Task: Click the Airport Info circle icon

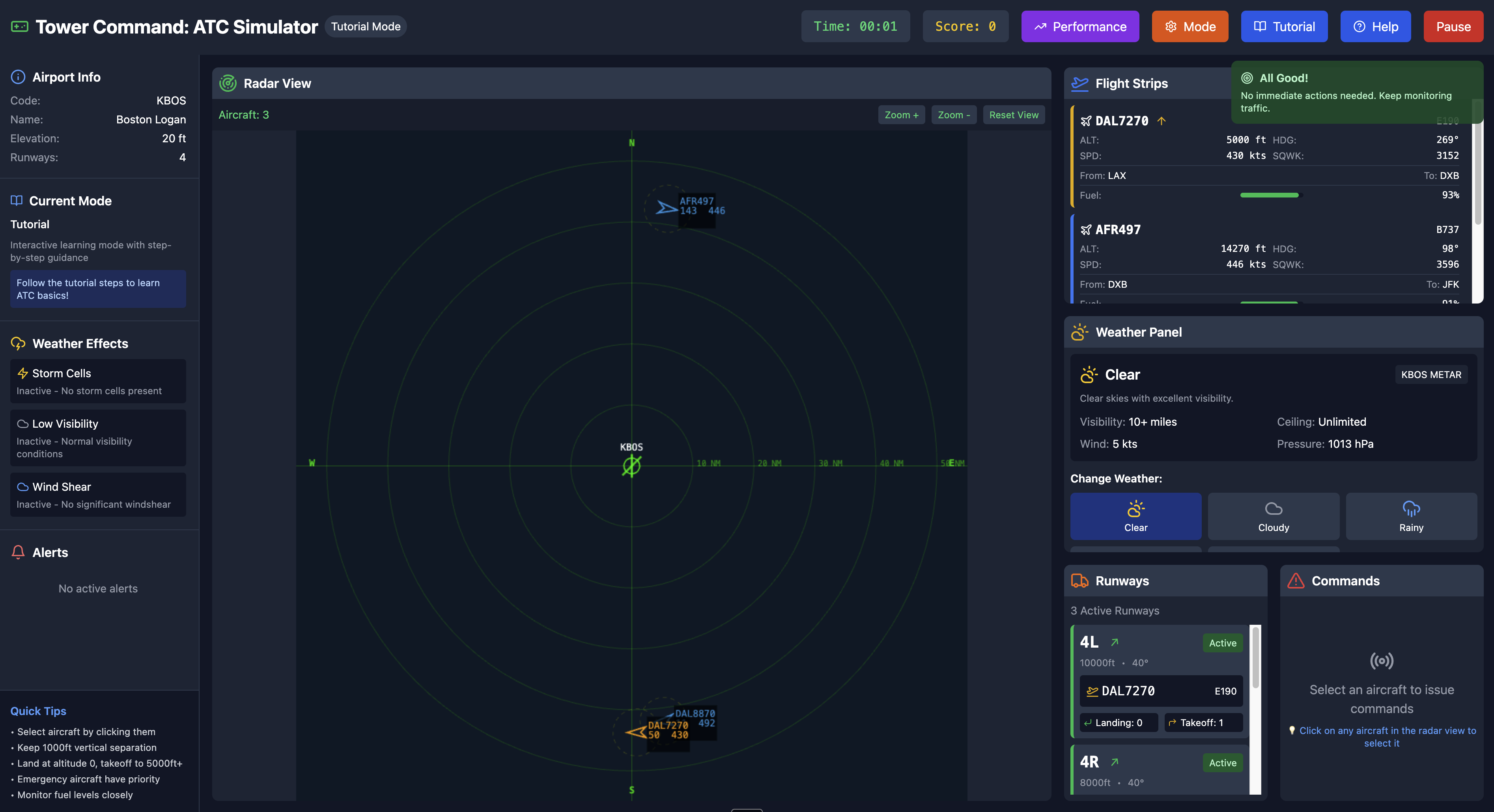Action: [x=18, y=77]
